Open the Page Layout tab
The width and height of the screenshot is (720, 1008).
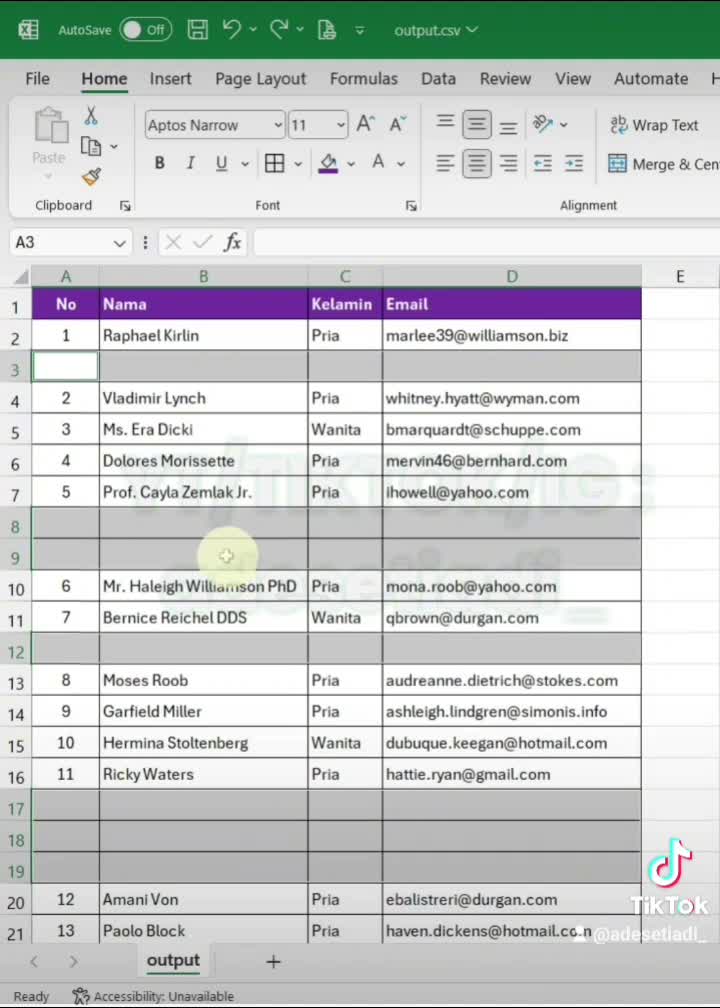coord(260,78)
